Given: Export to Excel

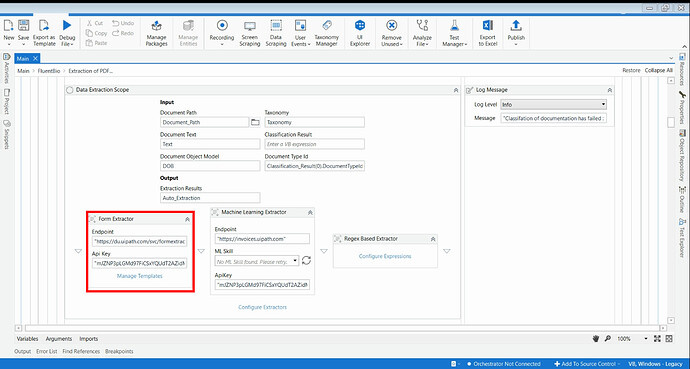Looking at the screenshot, I should (488, 33).
